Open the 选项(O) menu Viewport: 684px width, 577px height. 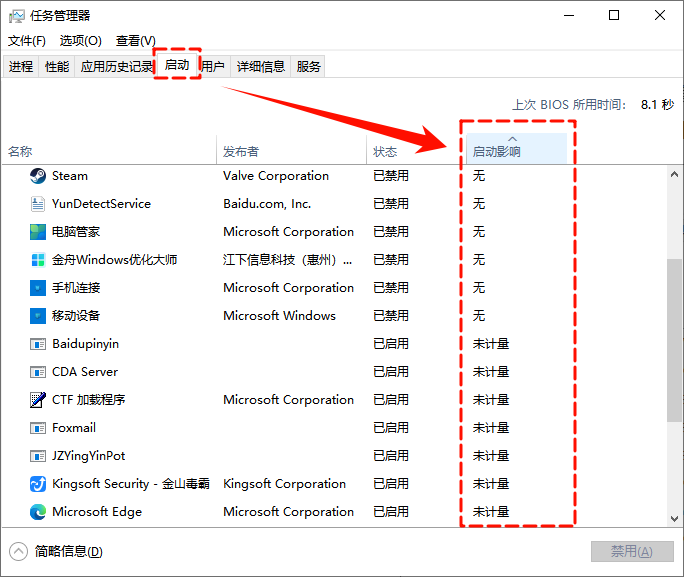80,41
